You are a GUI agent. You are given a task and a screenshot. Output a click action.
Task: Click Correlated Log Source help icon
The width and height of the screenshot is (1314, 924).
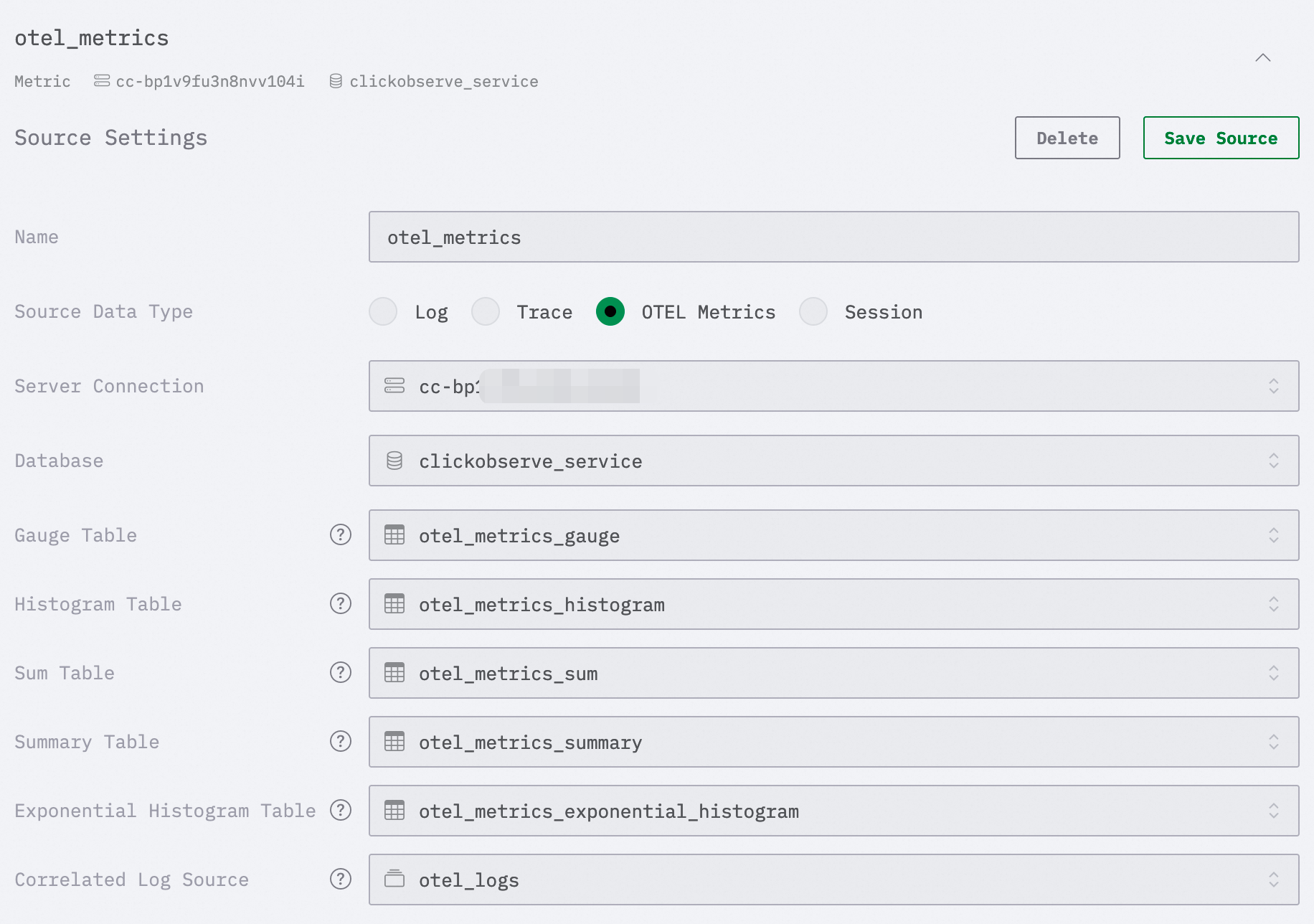pyautogui.click(x=341, y=879)
